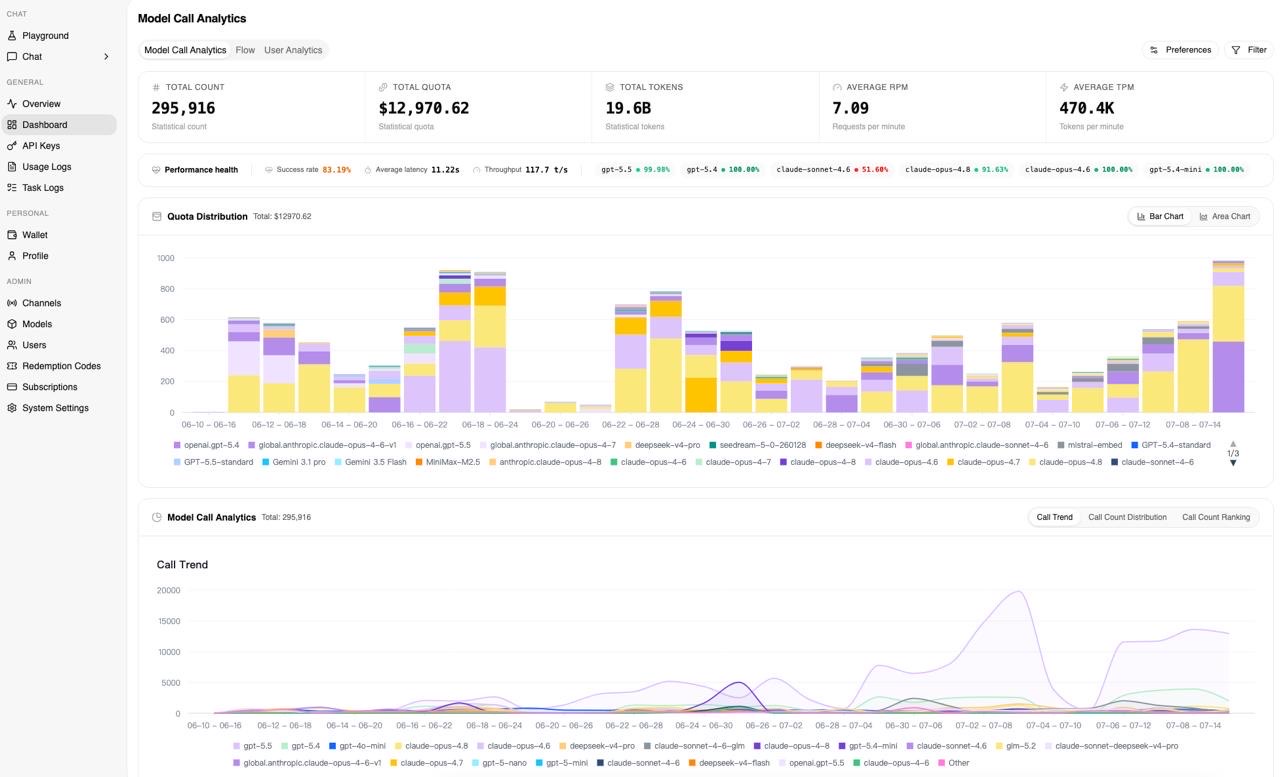Switch to the User Analytics tab
Screen dimensions: 1280x777
click(x=293, y=50)
